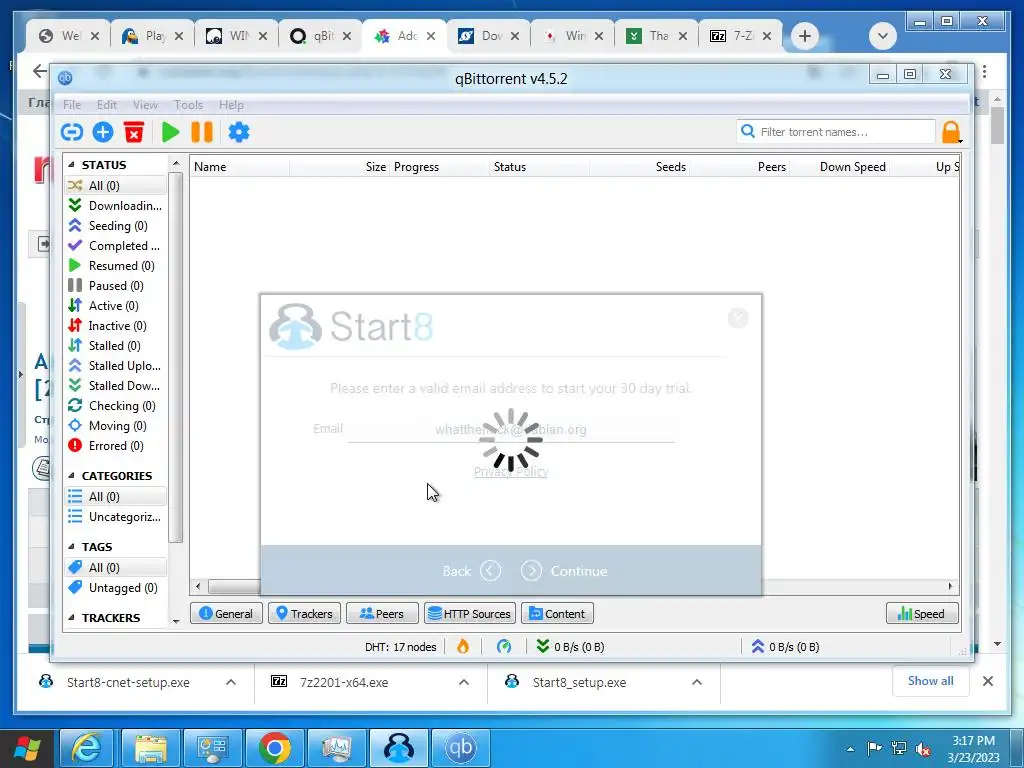The image size is (1024, 768).
Task: Open the add torrent link icon
Action: pos(72,132)
